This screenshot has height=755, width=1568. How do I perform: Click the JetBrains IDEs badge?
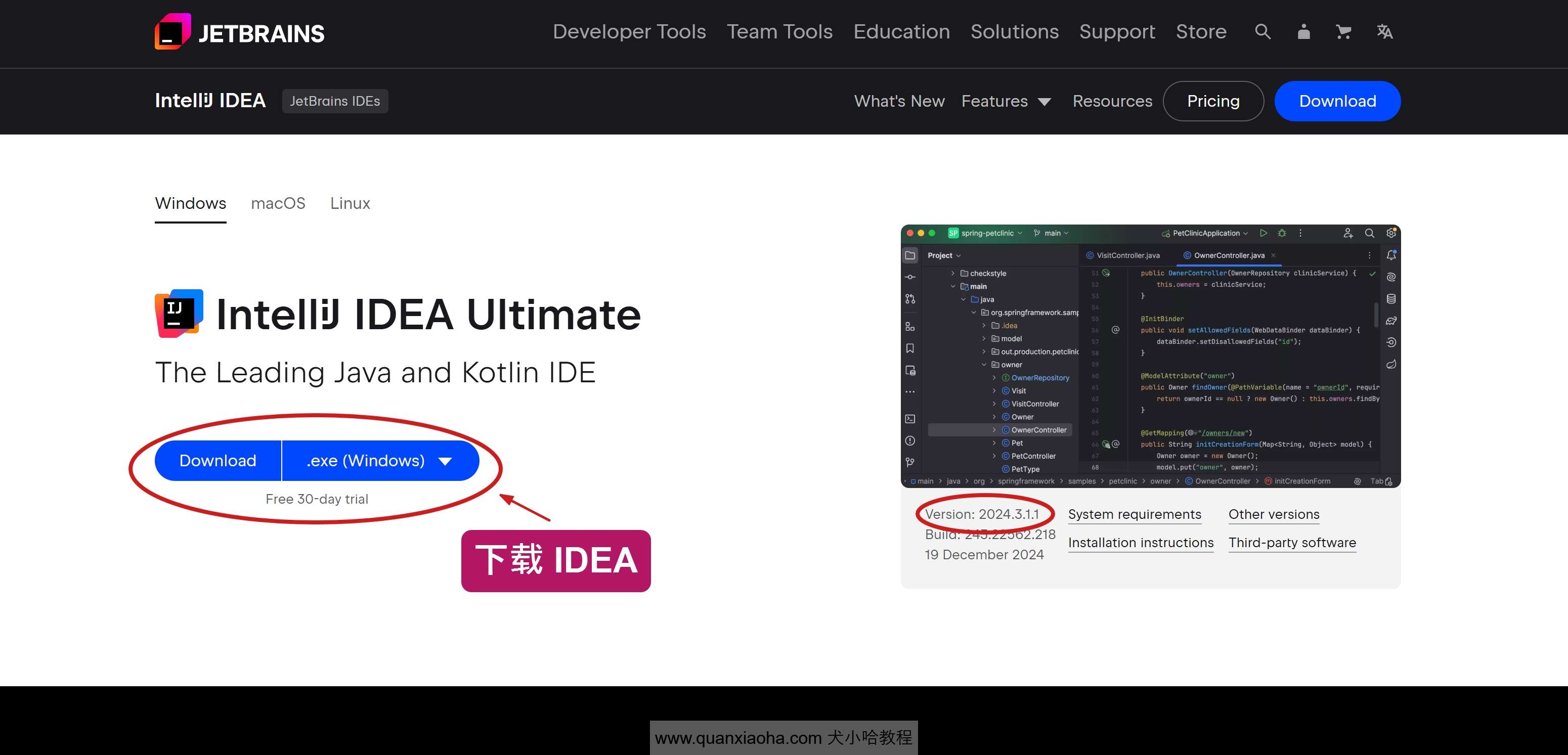[335, 101]
